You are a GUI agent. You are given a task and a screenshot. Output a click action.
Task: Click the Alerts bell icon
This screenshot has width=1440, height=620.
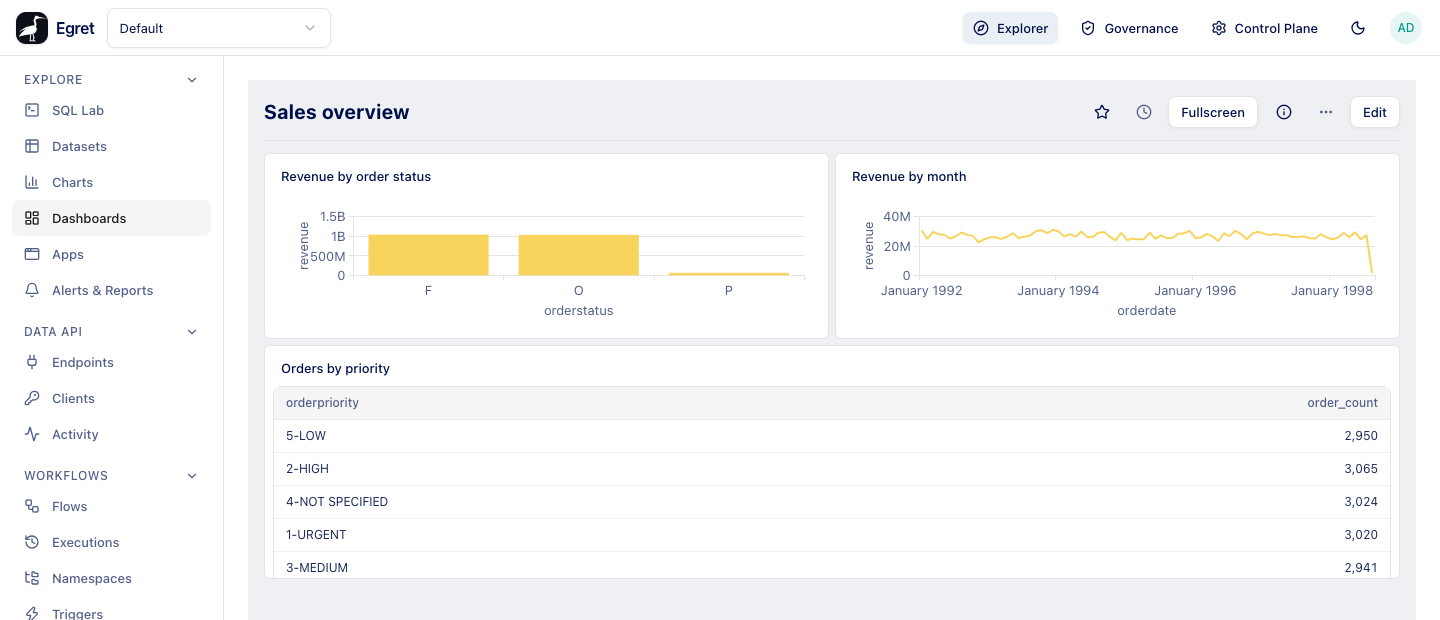pos(32,290)
